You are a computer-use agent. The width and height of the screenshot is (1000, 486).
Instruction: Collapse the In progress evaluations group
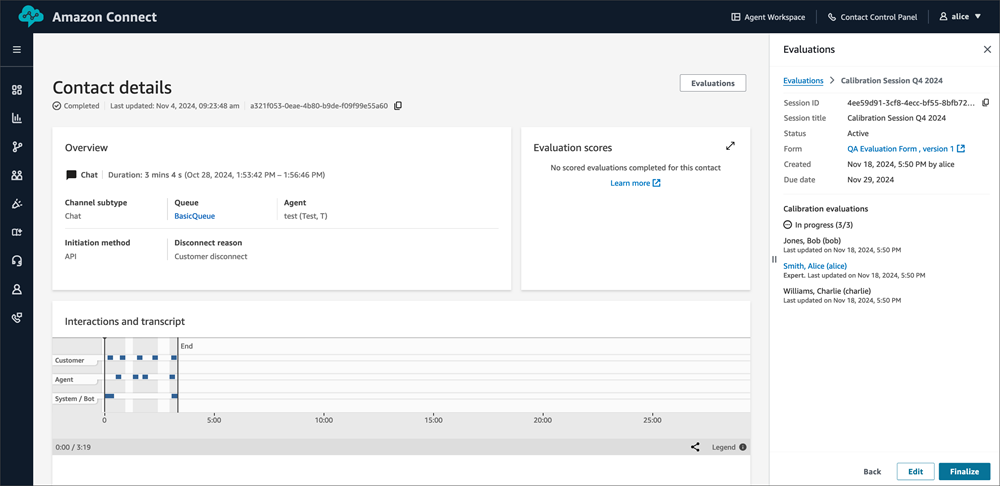pyautogui.click(x=788, y=225)
